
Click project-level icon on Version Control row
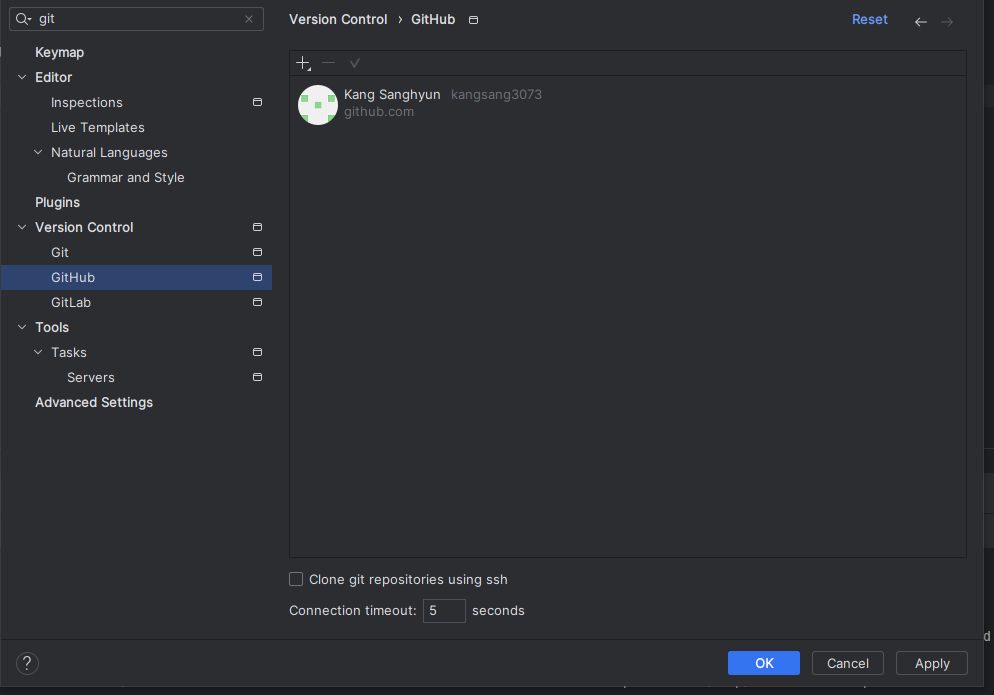pyautogui.click(x=257, y=227)
